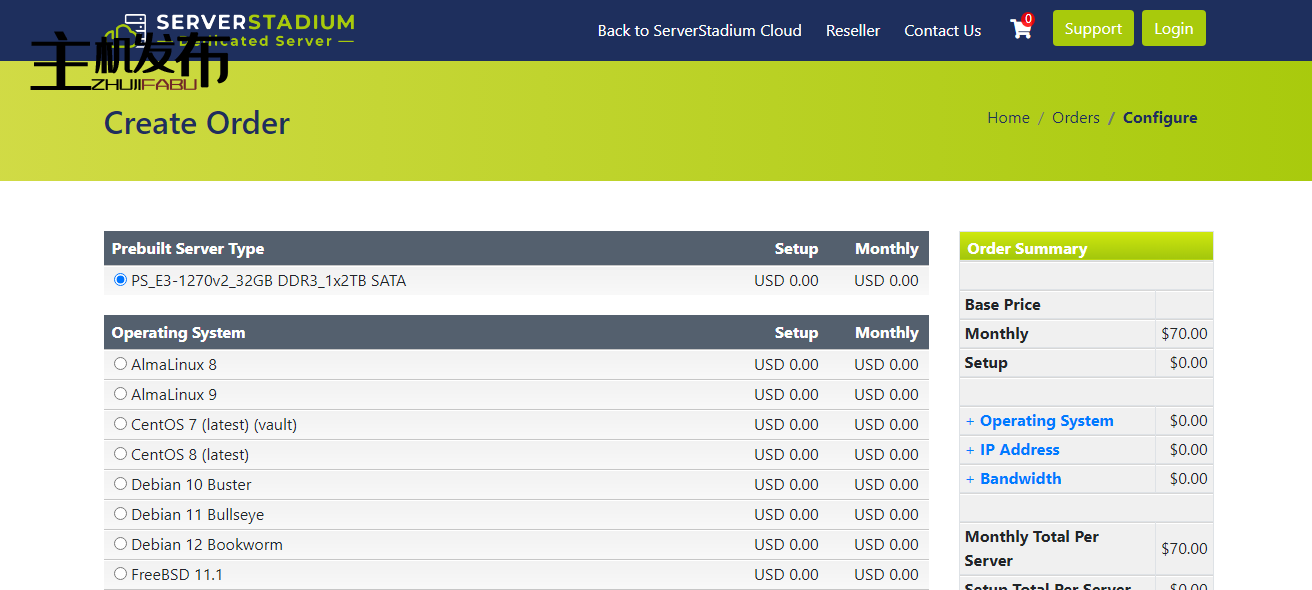Image resolution: width=1312 pixels, height=590 pixels.
Task: Select Debian 10 Buster option
Action: [x=121, y=484]
